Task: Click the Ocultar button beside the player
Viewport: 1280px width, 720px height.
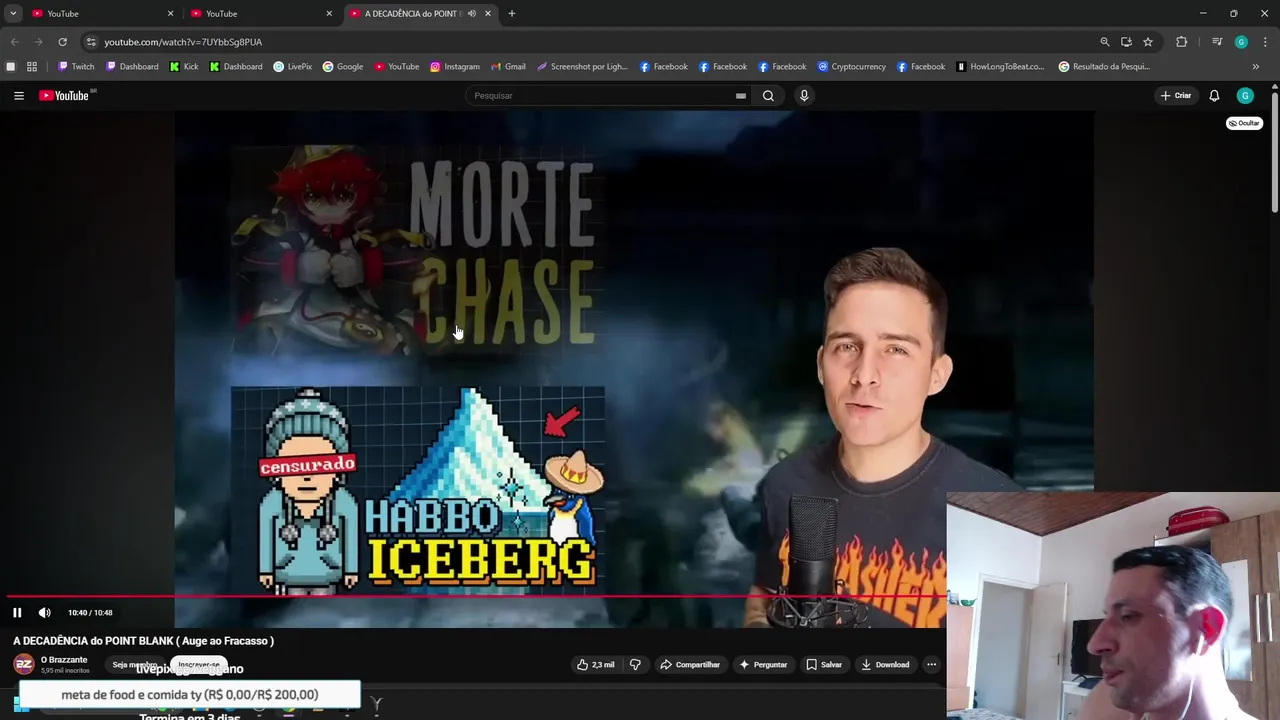Action: [1245, 123]
